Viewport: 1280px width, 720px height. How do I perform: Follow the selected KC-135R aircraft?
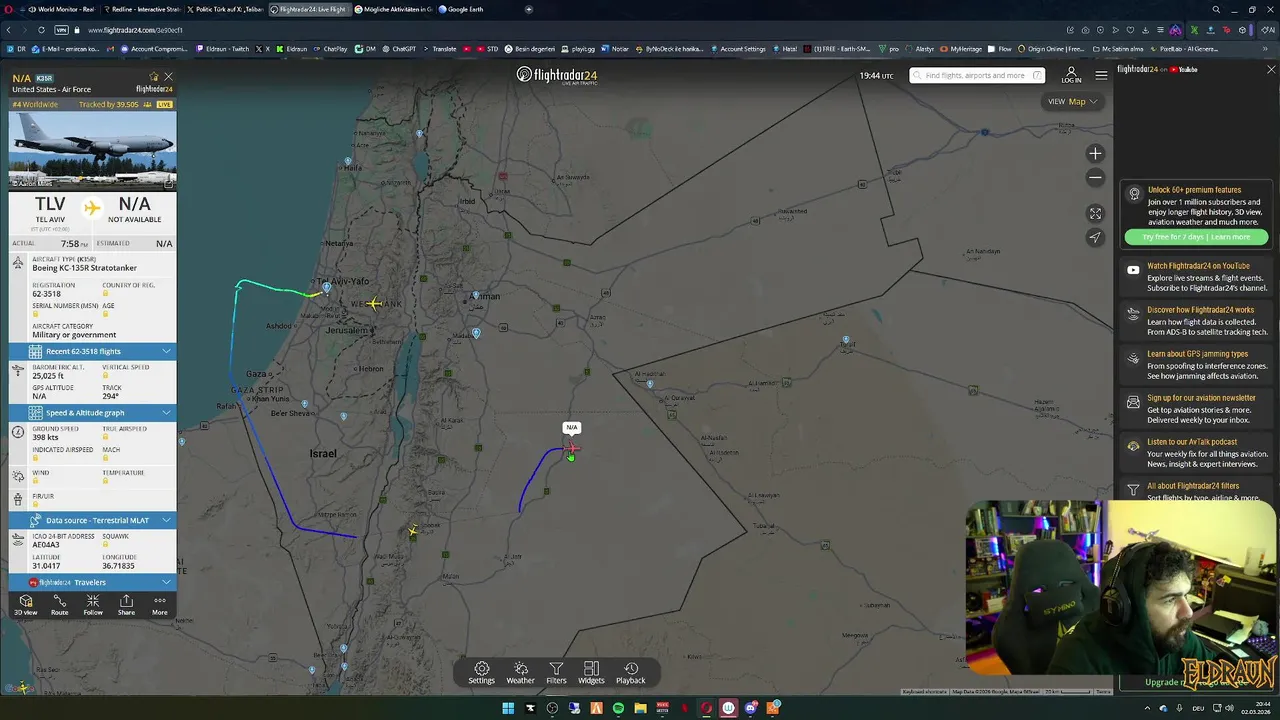coord(93,605)
